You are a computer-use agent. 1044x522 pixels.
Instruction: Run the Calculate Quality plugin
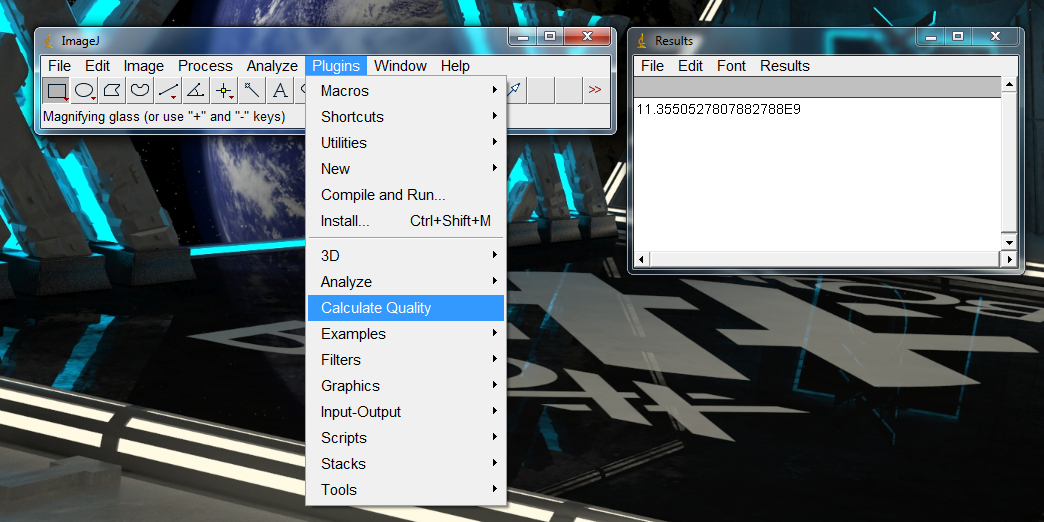tap(376, 308)
